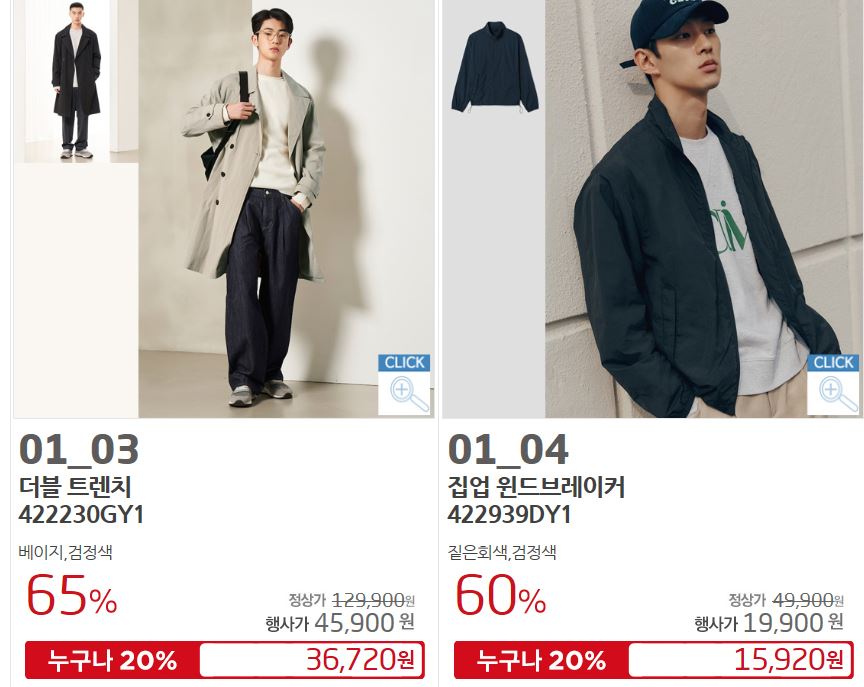
Task: Open the black trench coat thumbnail
Action: coord(75,82)
